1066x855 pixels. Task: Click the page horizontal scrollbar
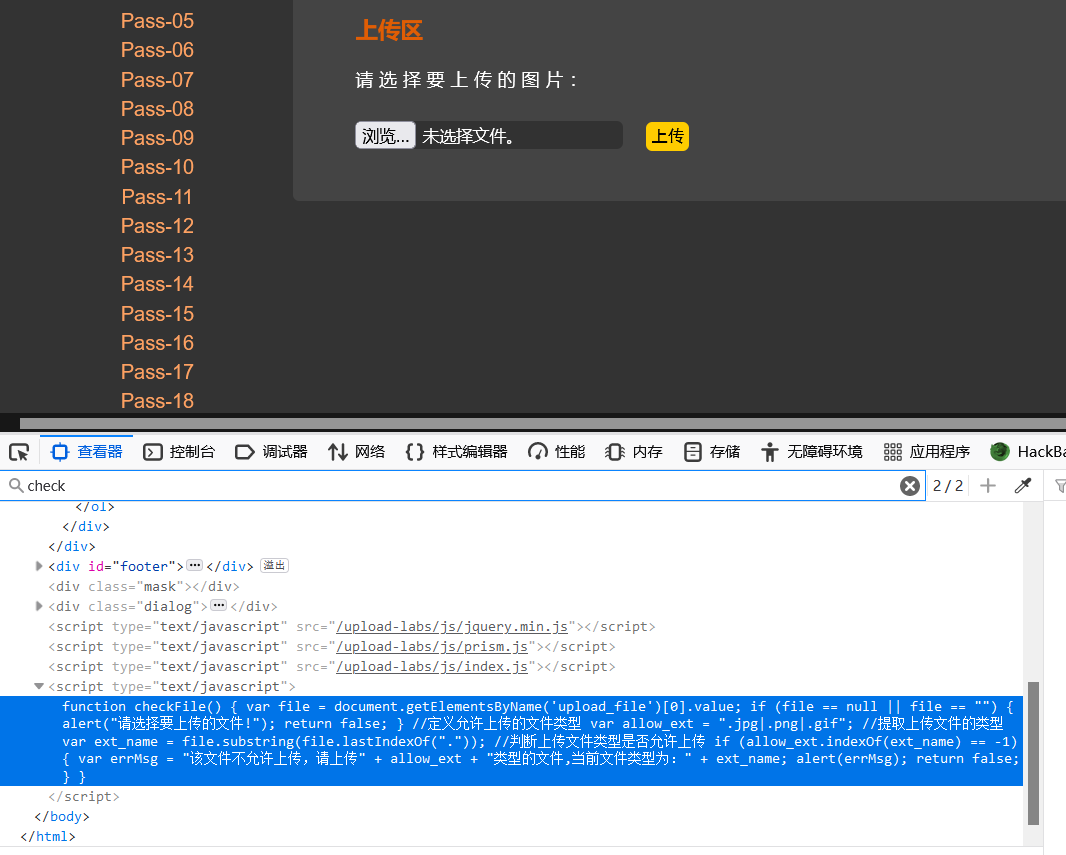pos(543,423)
